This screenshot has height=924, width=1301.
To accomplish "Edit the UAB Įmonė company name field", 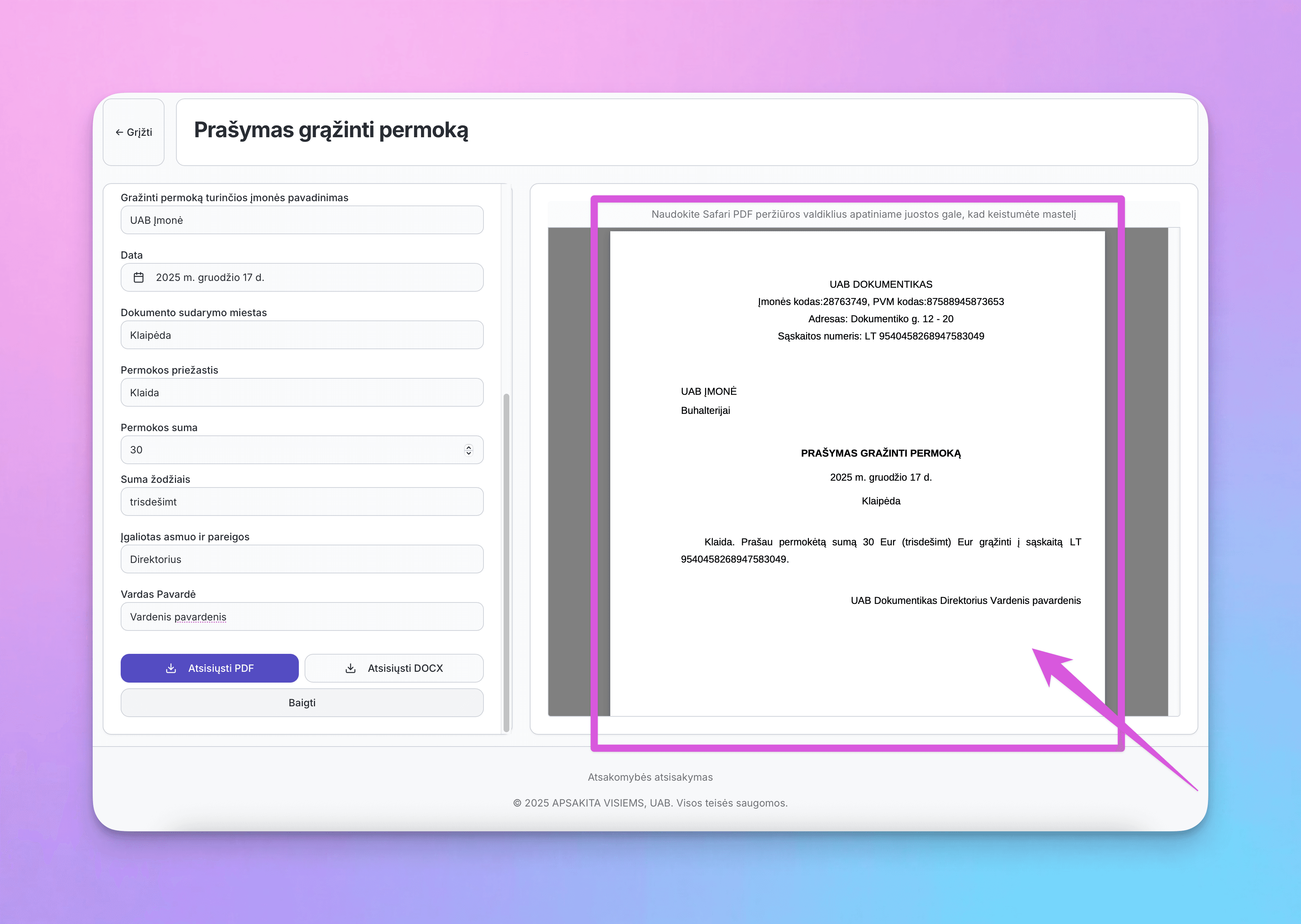I will [301, 220].
